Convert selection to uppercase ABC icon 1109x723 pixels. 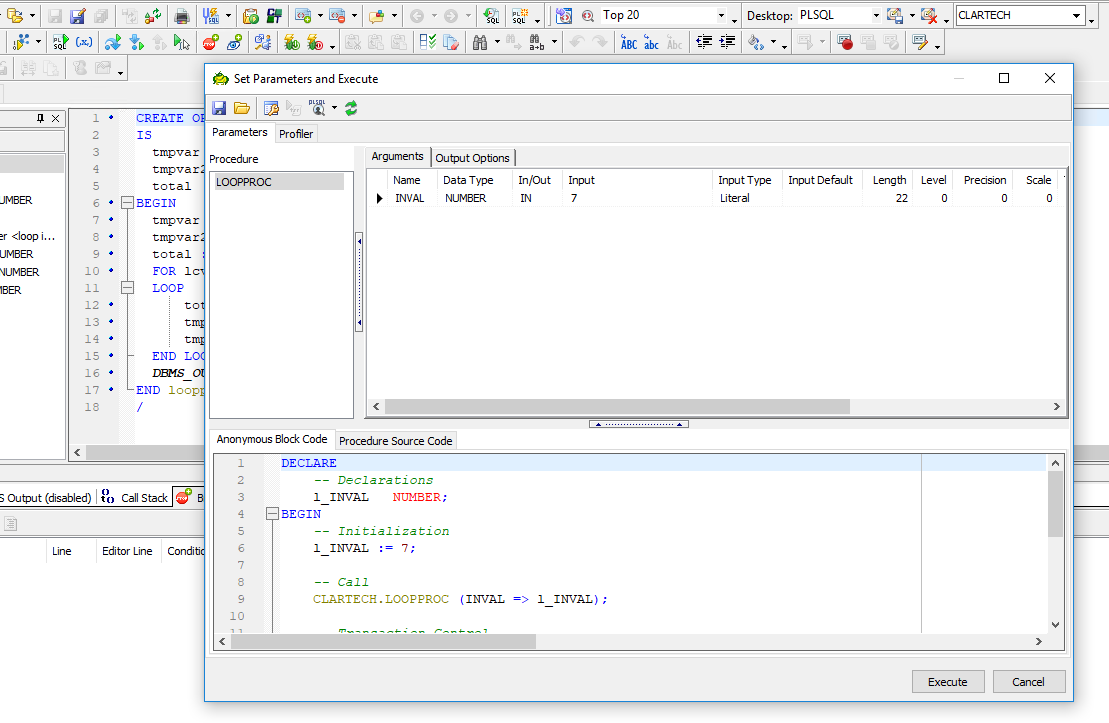click(629, 43)
